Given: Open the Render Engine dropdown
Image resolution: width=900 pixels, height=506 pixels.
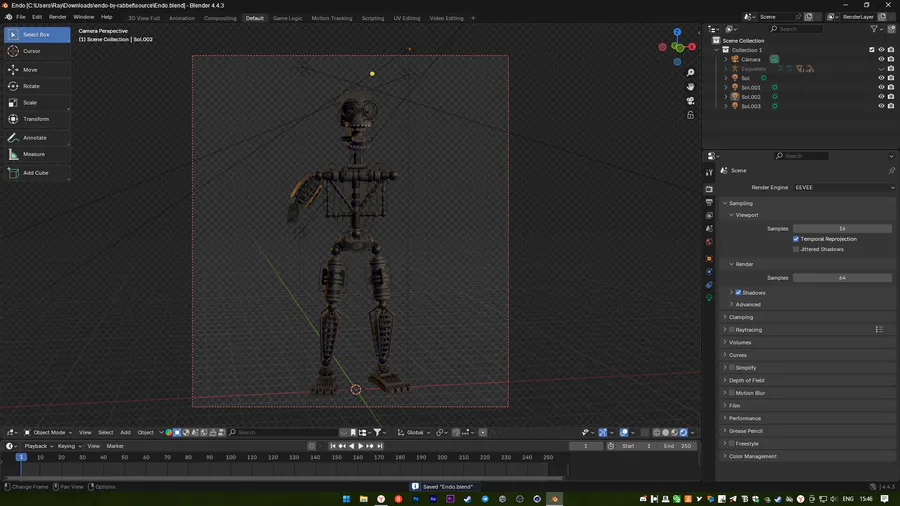Looking at the screenshot, I should (x=844, y=188).
